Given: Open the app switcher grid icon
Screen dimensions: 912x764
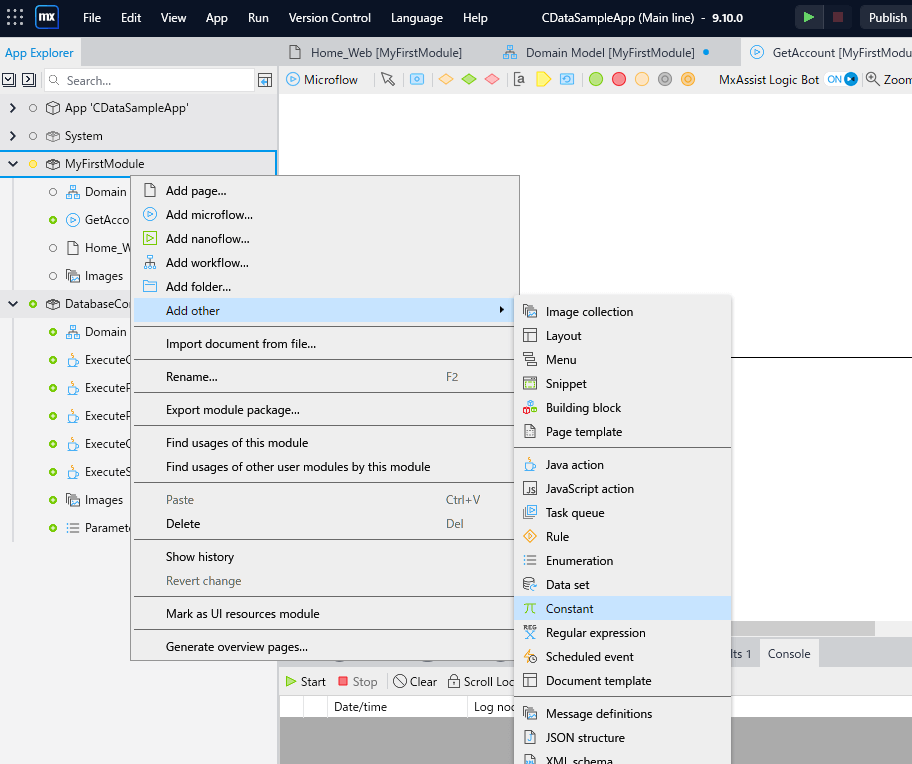Looking at the screenshot, I should [x=15, y=17].
